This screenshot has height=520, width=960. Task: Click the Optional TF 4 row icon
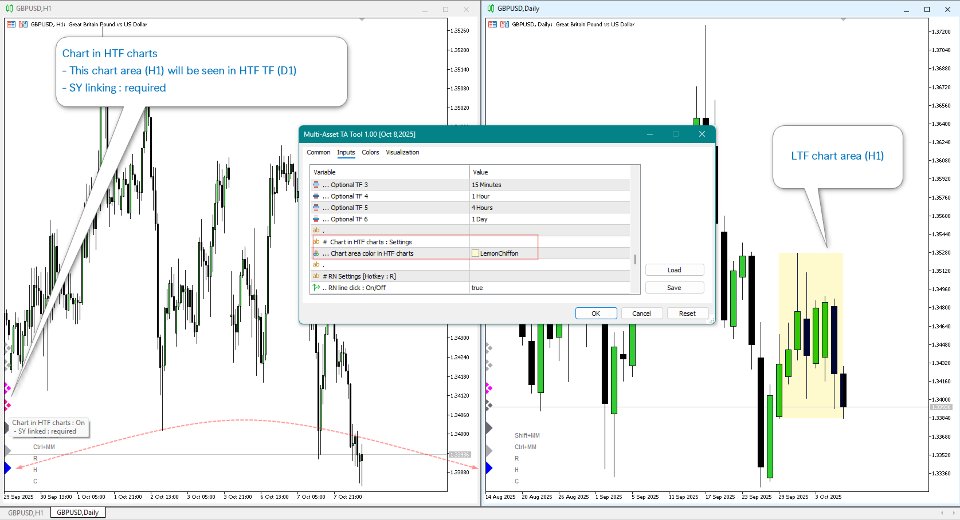[x=316, y=196]
